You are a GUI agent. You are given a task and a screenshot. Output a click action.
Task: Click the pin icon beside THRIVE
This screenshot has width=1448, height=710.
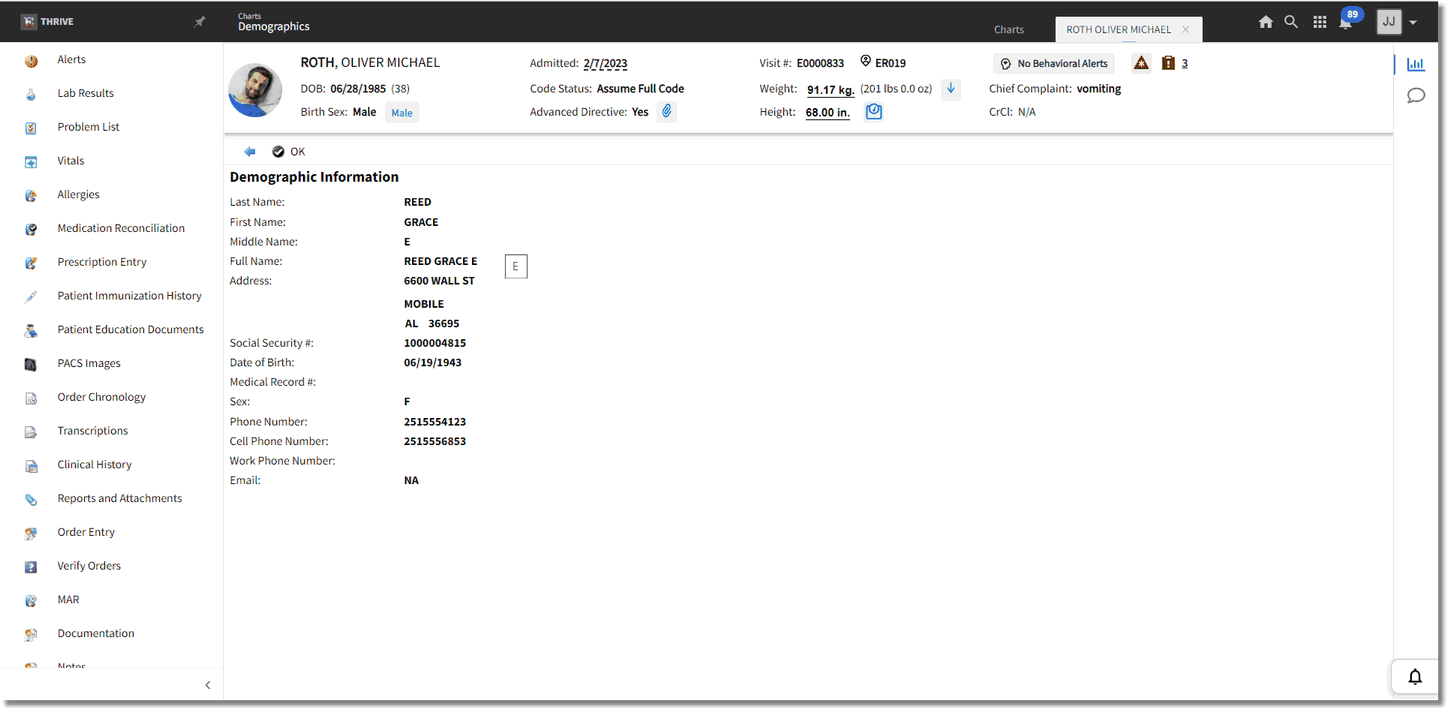[x=200, y=21]
